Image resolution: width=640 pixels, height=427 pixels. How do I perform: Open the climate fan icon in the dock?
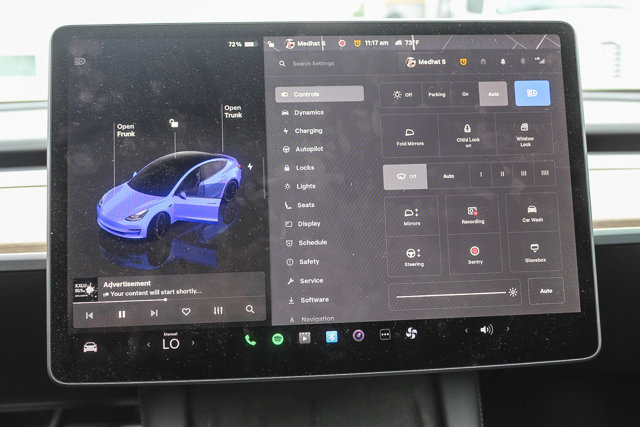(410, 333)
